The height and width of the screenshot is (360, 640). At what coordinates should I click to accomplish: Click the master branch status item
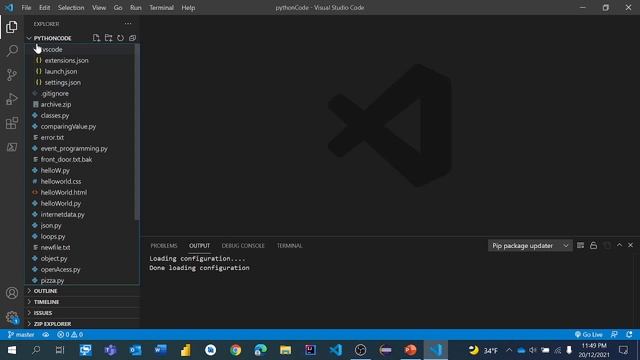21,335
